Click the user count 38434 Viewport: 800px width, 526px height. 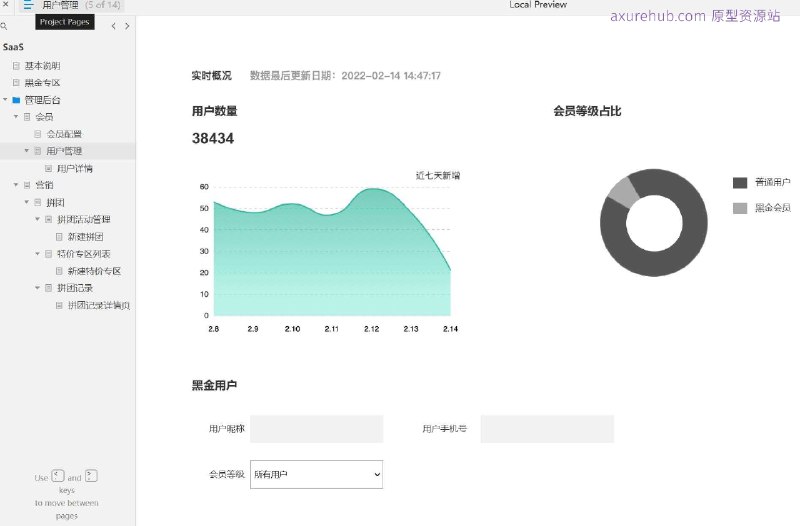pyautogui.click(x=213, y=138)
